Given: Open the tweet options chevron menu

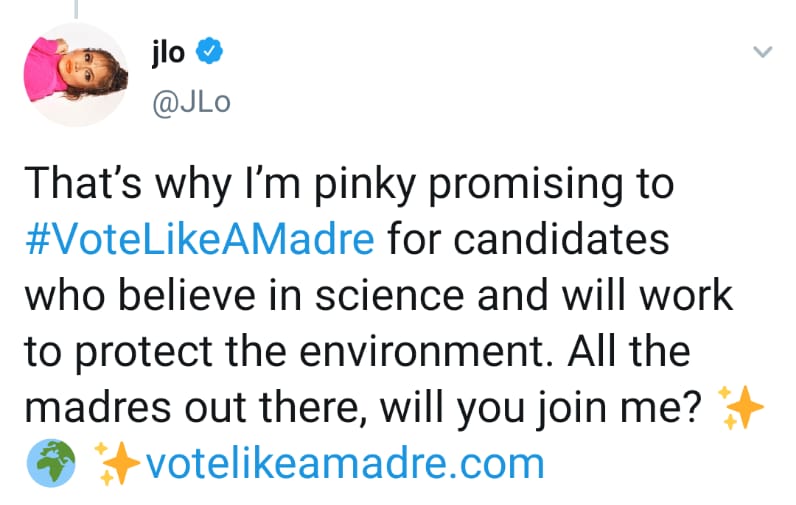Looking at the screenshot, I should point(763,52).
